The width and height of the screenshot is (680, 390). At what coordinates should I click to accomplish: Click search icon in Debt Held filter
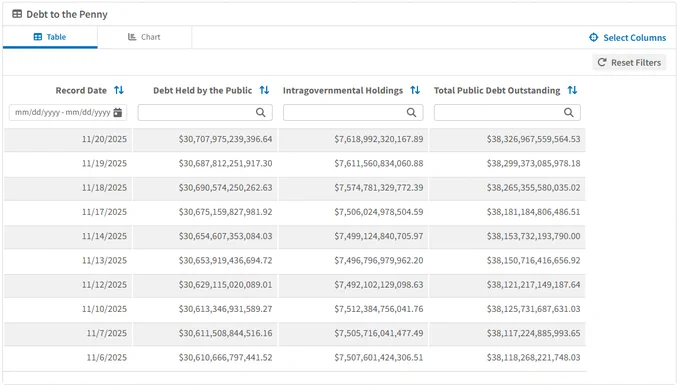261,113
